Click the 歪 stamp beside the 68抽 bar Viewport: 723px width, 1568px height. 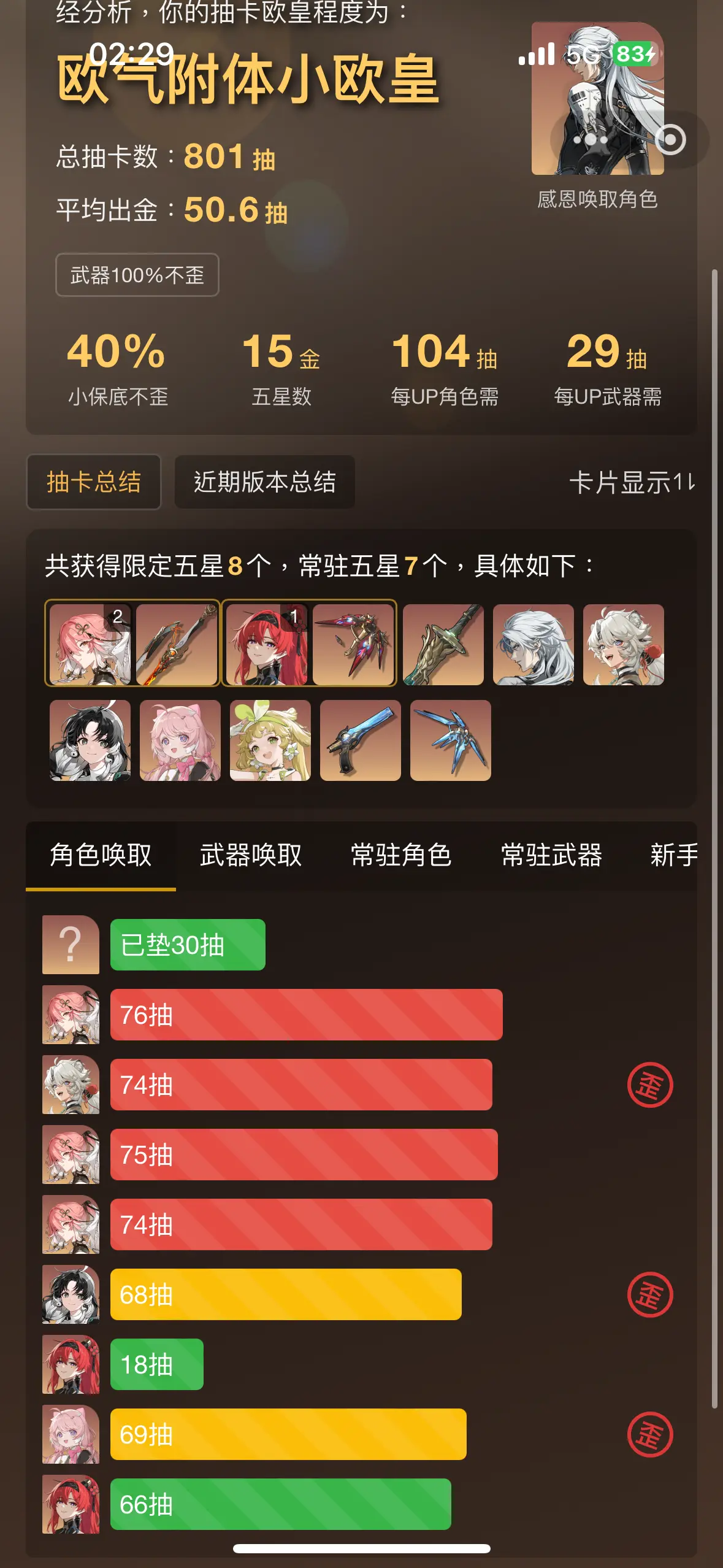[650, 1294]
